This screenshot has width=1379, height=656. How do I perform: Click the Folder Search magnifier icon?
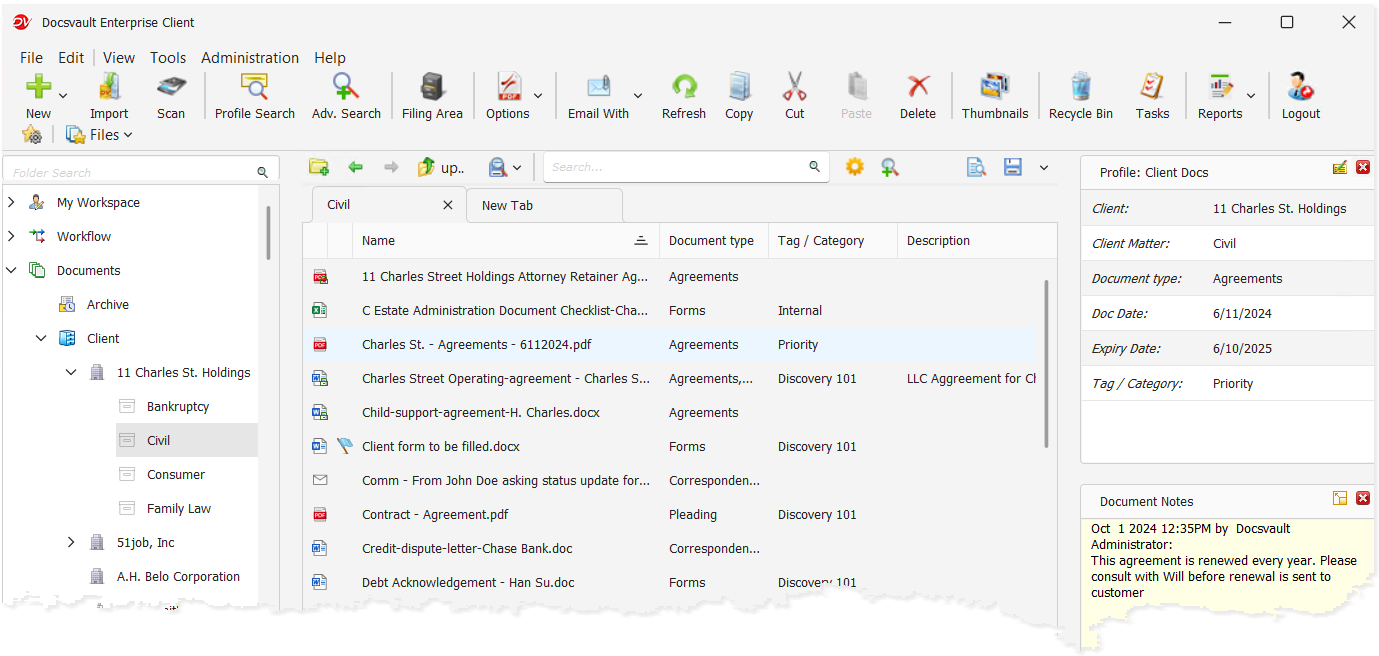pos(262,173)
